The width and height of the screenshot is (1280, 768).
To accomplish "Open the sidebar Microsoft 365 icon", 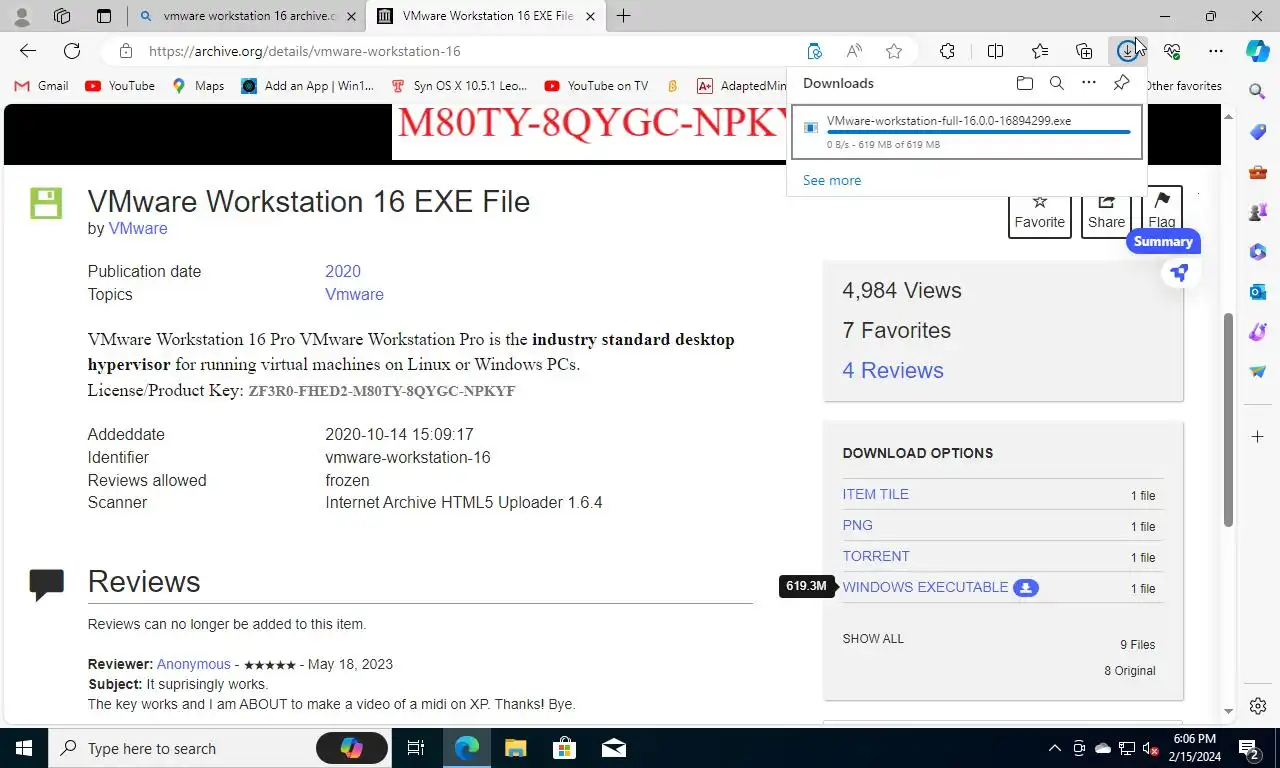I will [1258, 252].
